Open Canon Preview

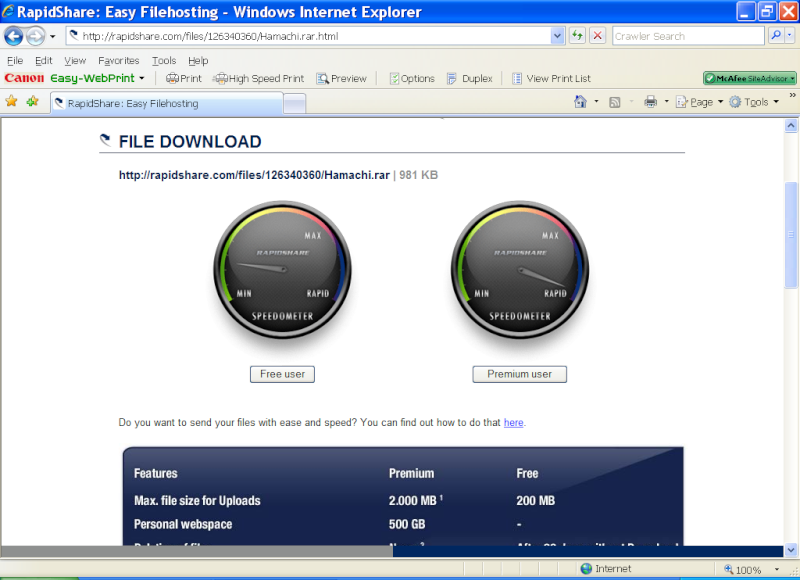point(341,79)
